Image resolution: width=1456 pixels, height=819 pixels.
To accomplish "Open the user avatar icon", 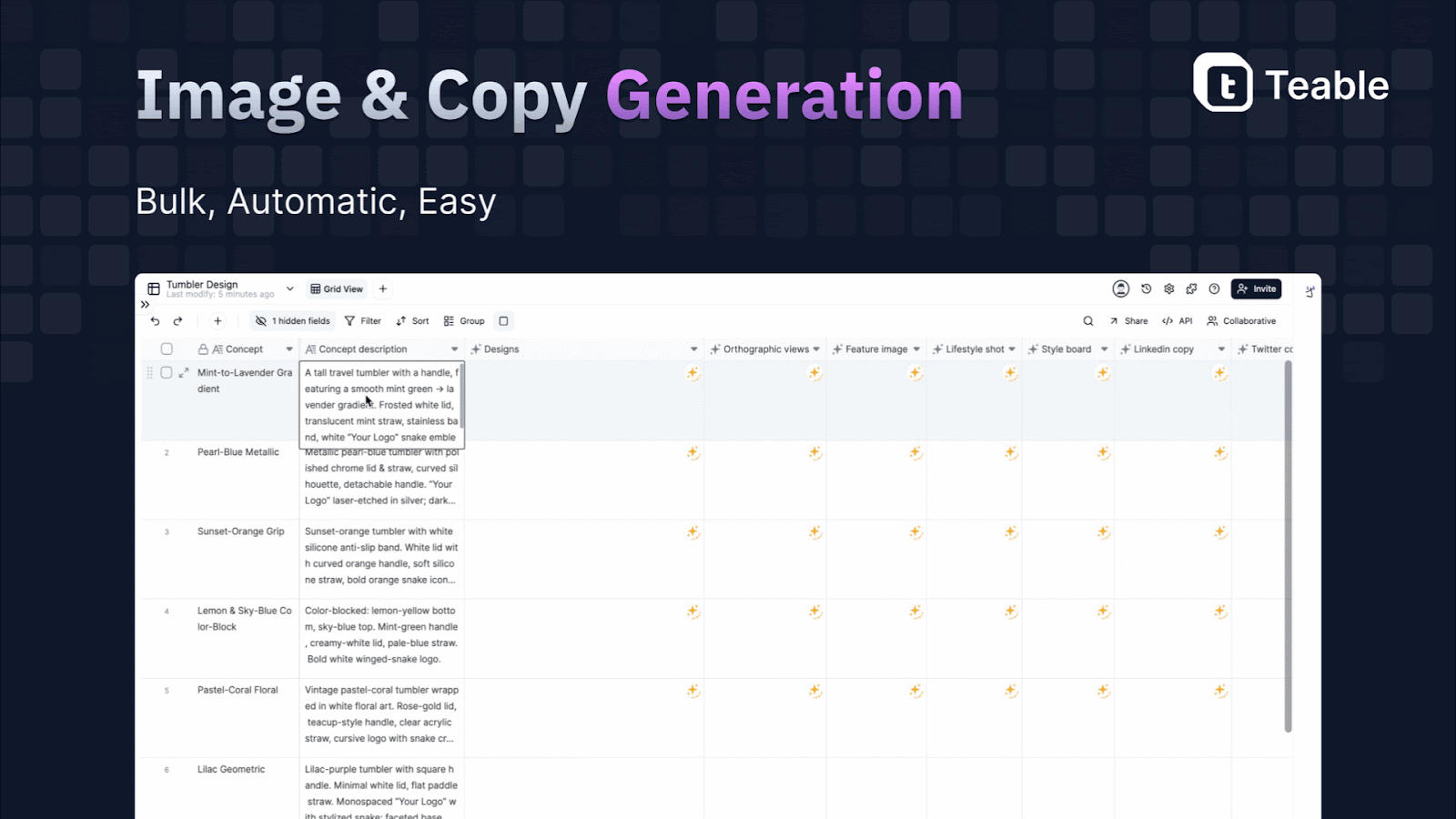I will click(1119, 288).
